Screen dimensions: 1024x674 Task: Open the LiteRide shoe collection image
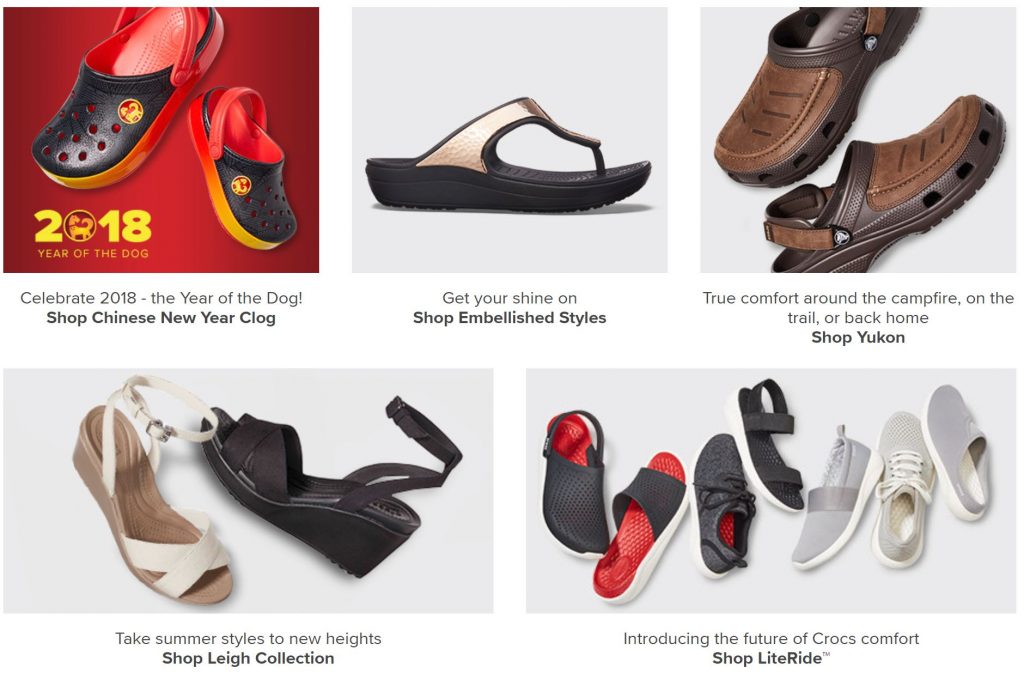tap(771, 490)
